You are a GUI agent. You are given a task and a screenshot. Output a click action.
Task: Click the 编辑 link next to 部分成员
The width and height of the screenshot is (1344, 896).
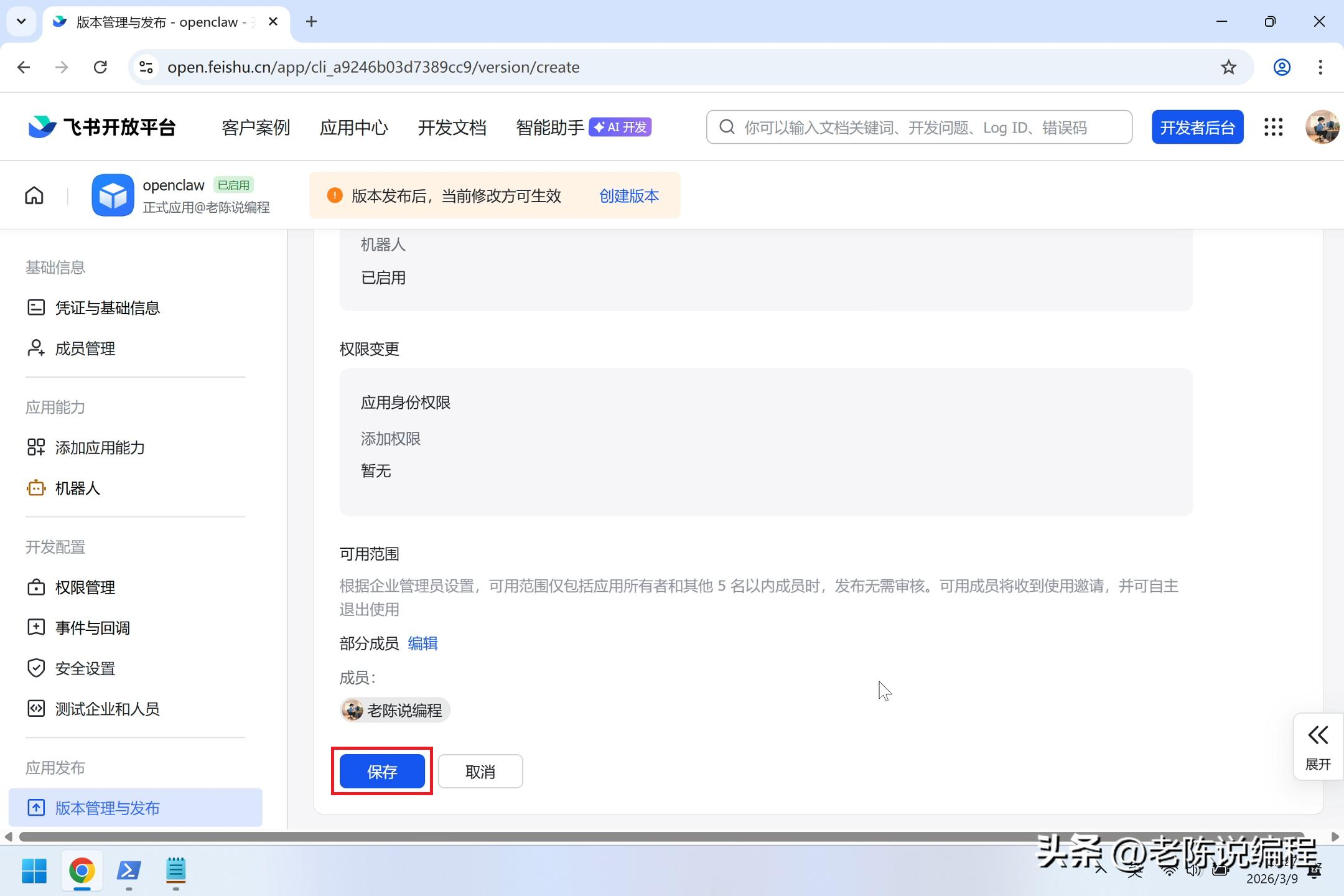click(422, 643)
